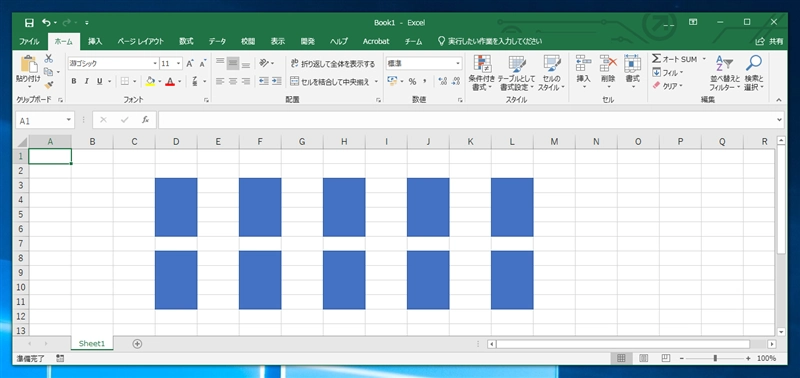Viewport: 800px width, 378px height.
Task: Toggle wrap text (折り返して全体を表示する)
Action: pyautogui.click(x=333, y=64)
